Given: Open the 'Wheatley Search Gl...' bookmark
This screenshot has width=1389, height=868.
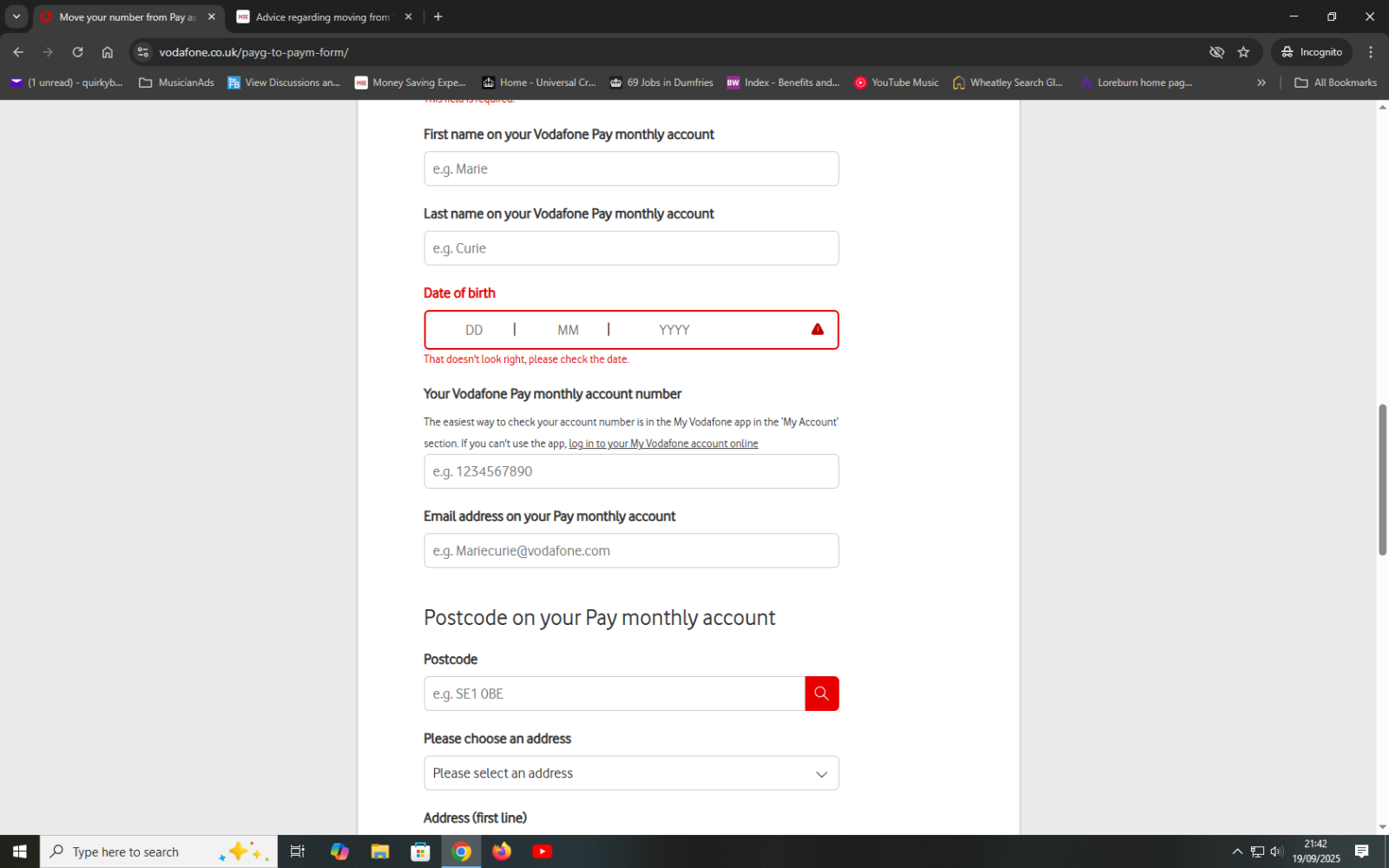Looking at the screenshot, I should (1008, 82).
